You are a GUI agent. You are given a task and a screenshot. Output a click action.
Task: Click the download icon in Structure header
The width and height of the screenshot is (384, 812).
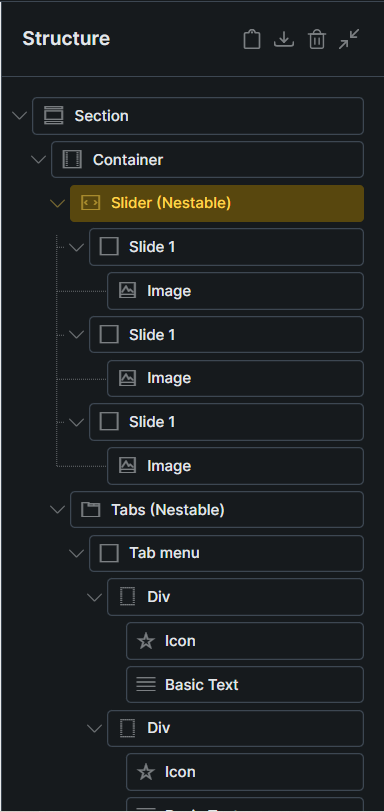(x=284, y=39)
